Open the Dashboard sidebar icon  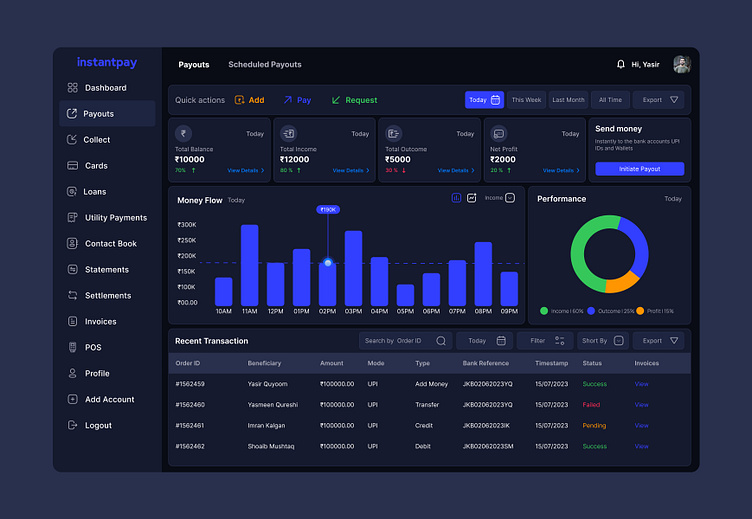coord(72,87)
